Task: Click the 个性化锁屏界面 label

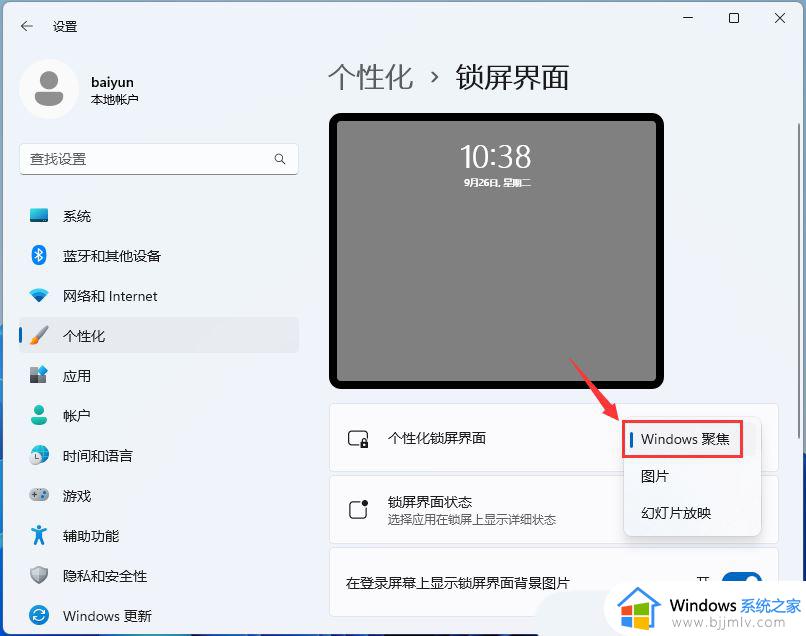Action: coord(437,438)
